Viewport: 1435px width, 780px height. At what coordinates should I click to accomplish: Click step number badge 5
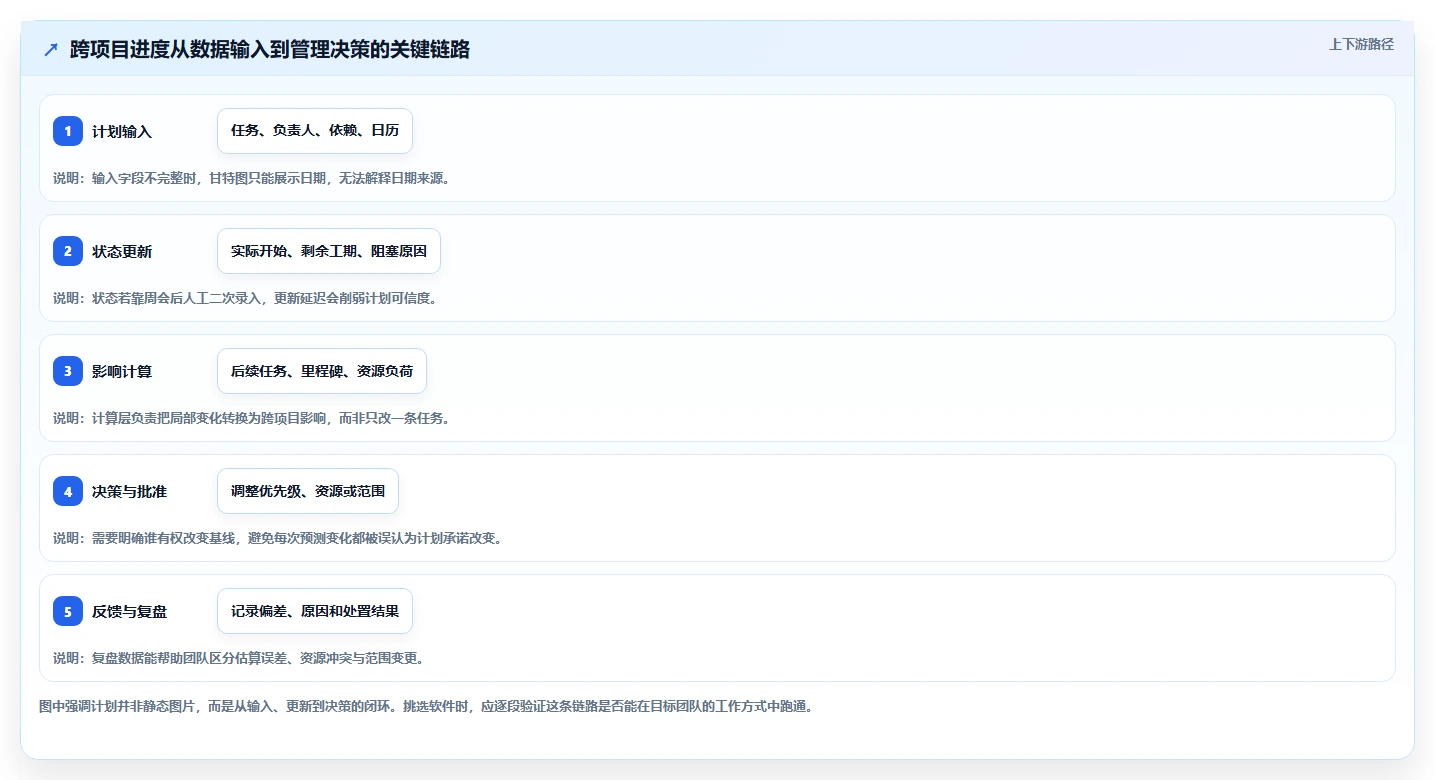(68, 611)
